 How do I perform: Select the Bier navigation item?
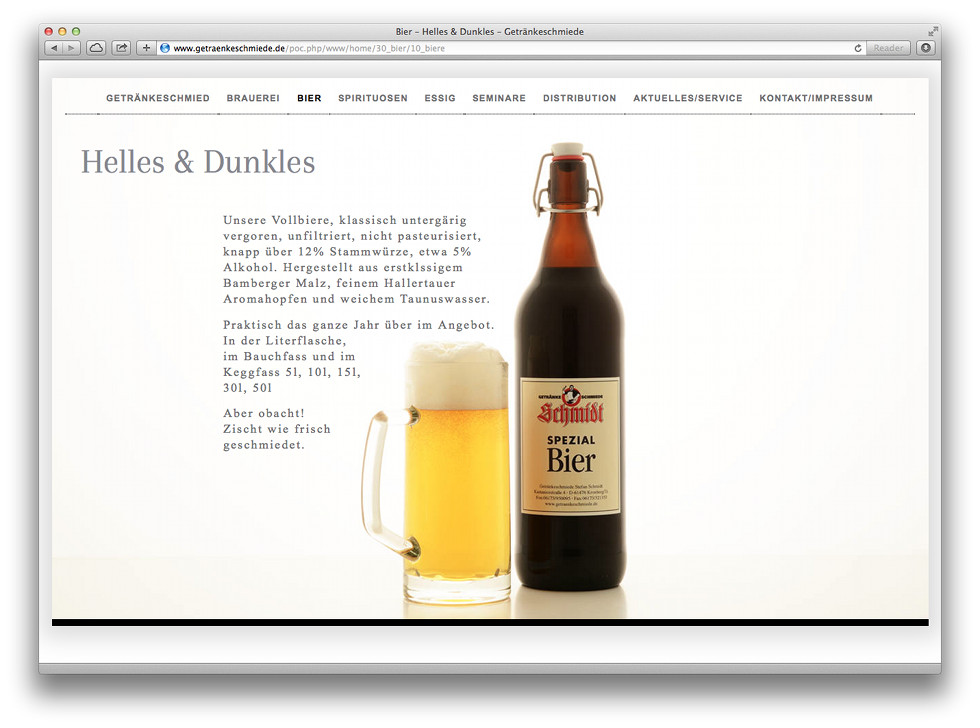point(309,98)
